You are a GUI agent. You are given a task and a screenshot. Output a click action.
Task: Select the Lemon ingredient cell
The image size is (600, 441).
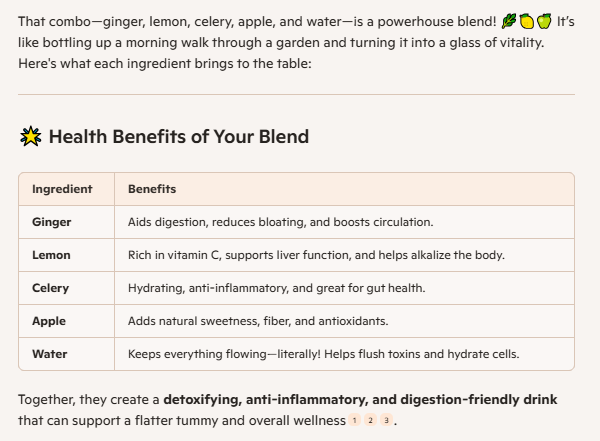51,255
